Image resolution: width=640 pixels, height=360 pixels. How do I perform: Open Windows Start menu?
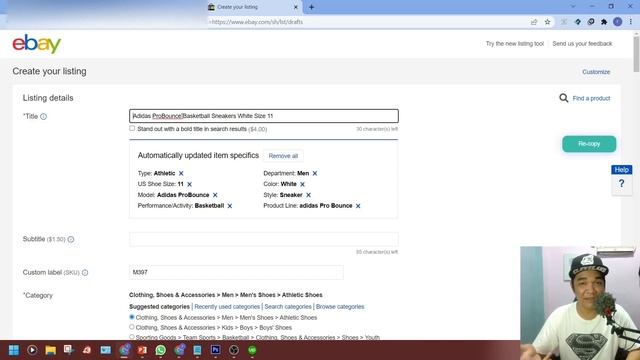[x=14, y=350]
